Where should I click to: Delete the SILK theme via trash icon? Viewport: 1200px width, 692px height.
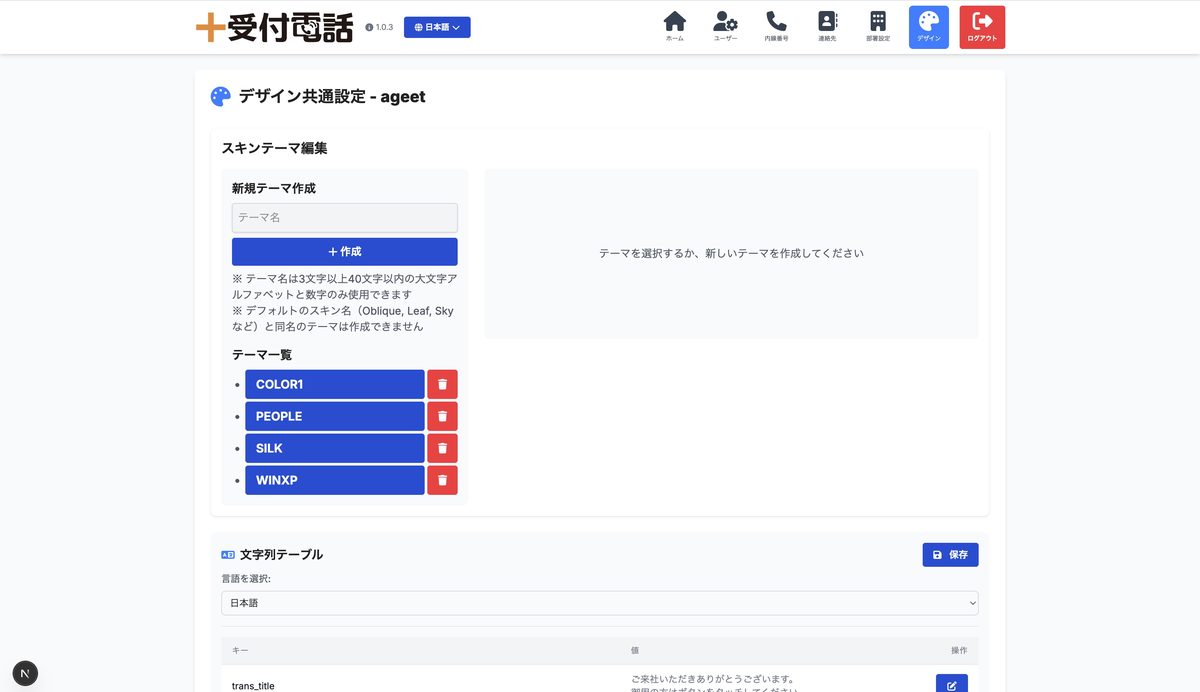click(x=442, y=448)
